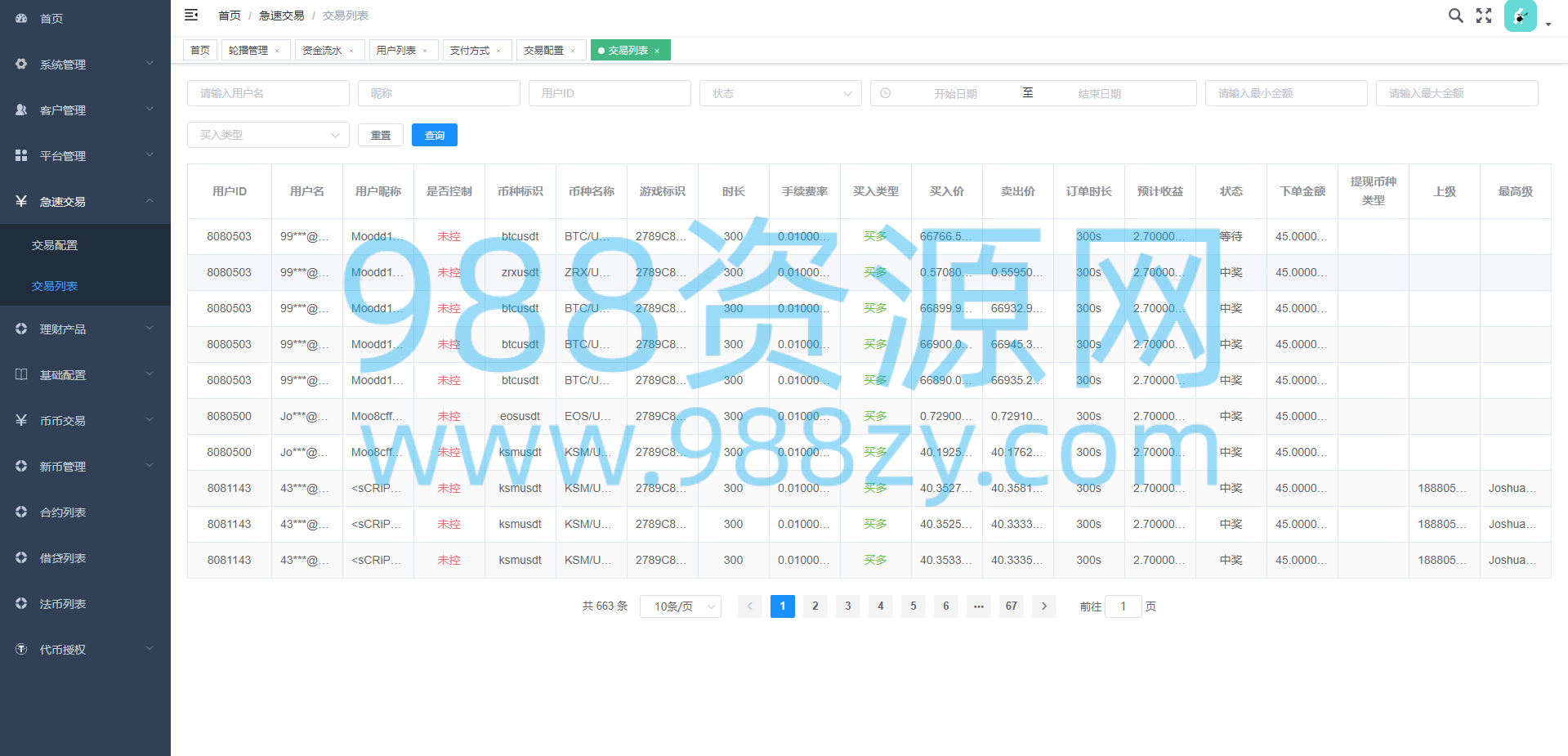The width and height of the screenshot is (1568, 756).
Task: Open the 10条/页 page size dropdown
Action: [681, 606]
